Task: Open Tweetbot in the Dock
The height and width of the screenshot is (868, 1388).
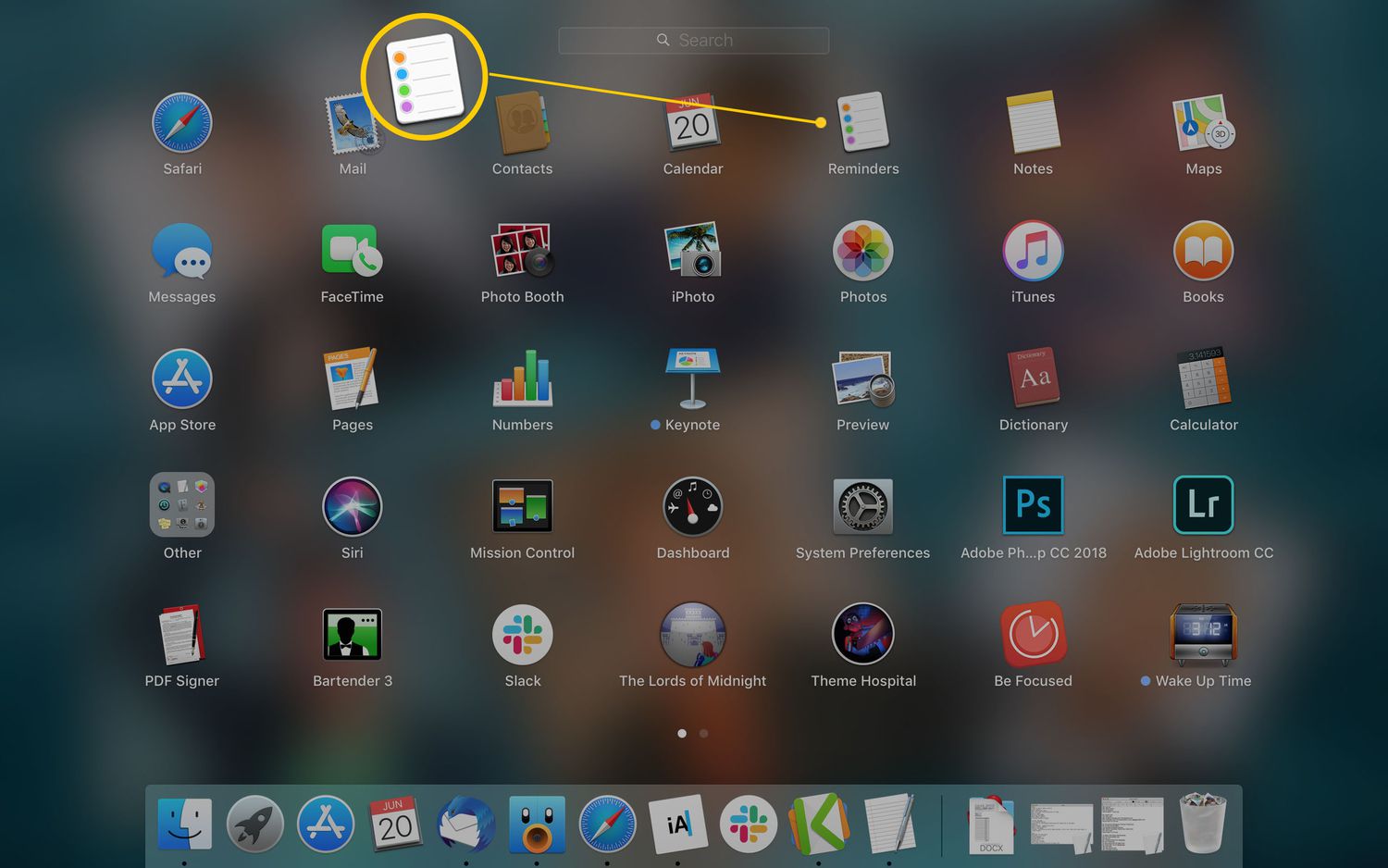Action: [537, 824]
